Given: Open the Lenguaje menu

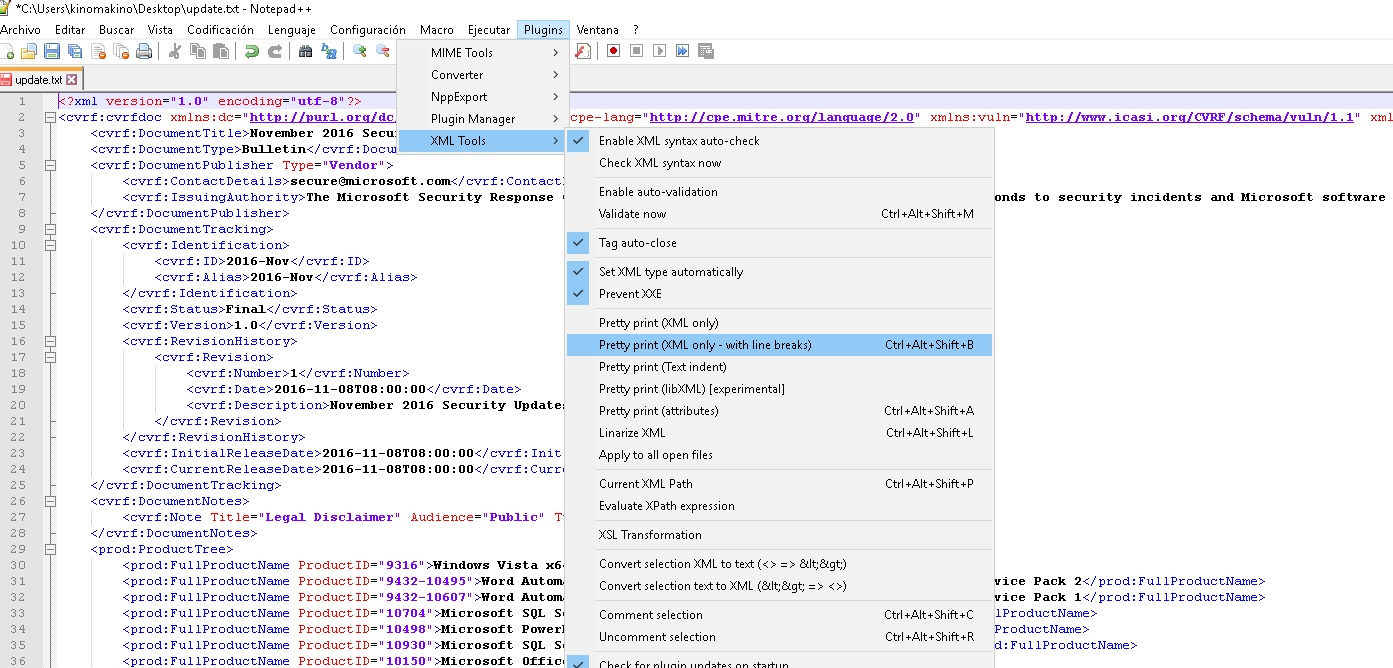Looking at the screenshot, I should [291, 30].
